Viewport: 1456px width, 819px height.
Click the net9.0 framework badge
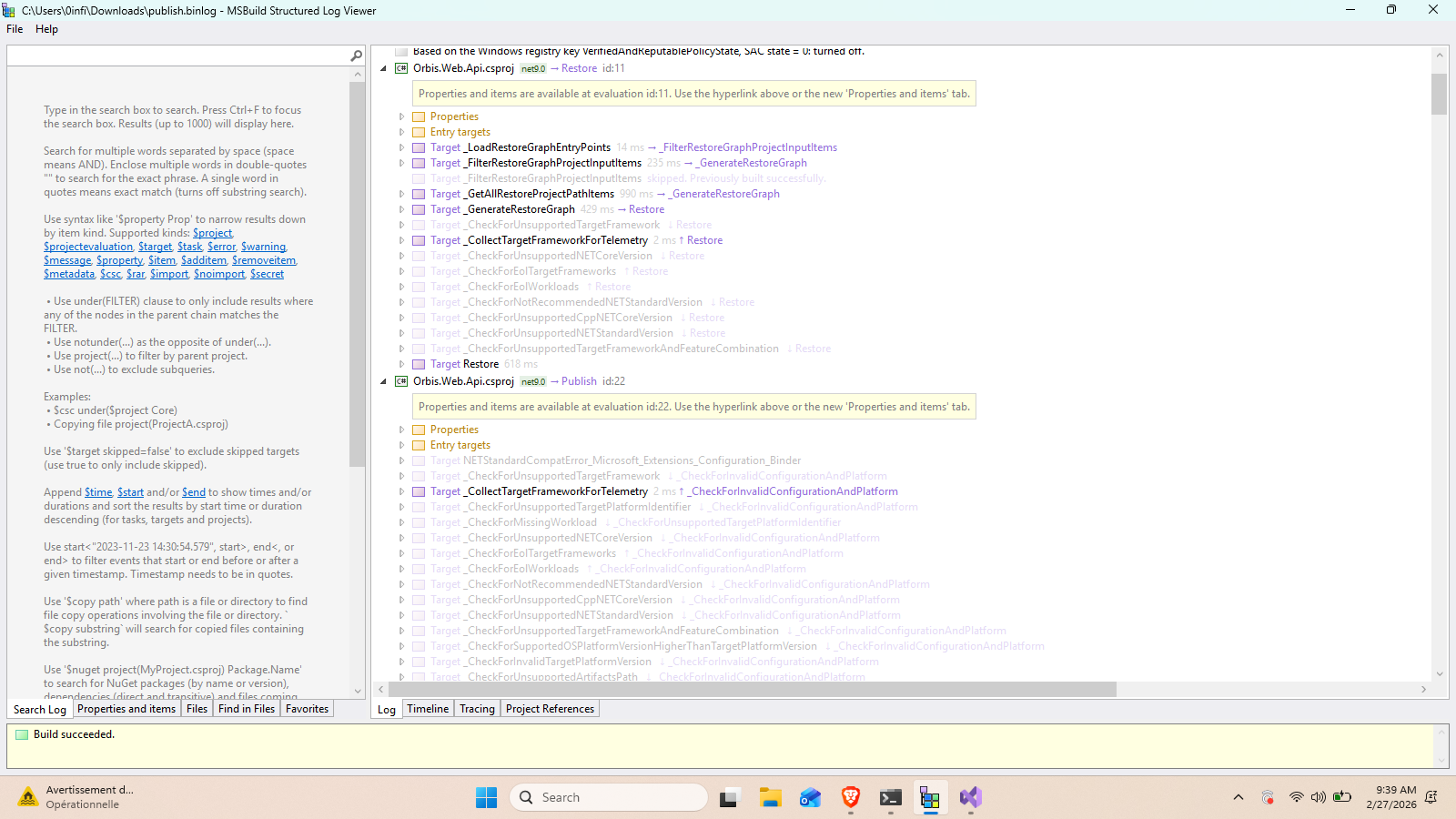pos(532,67)
